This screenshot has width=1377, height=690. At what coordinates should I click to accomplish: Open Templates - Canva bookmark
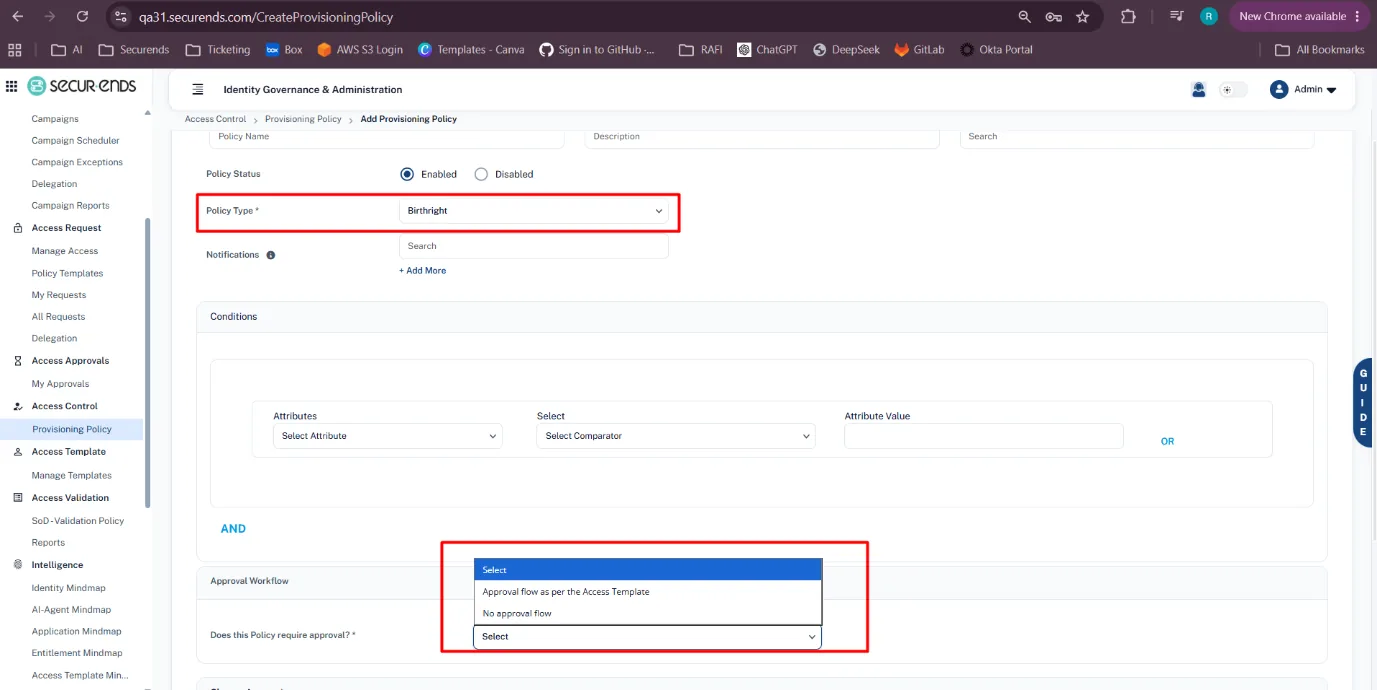coord(471,49)
